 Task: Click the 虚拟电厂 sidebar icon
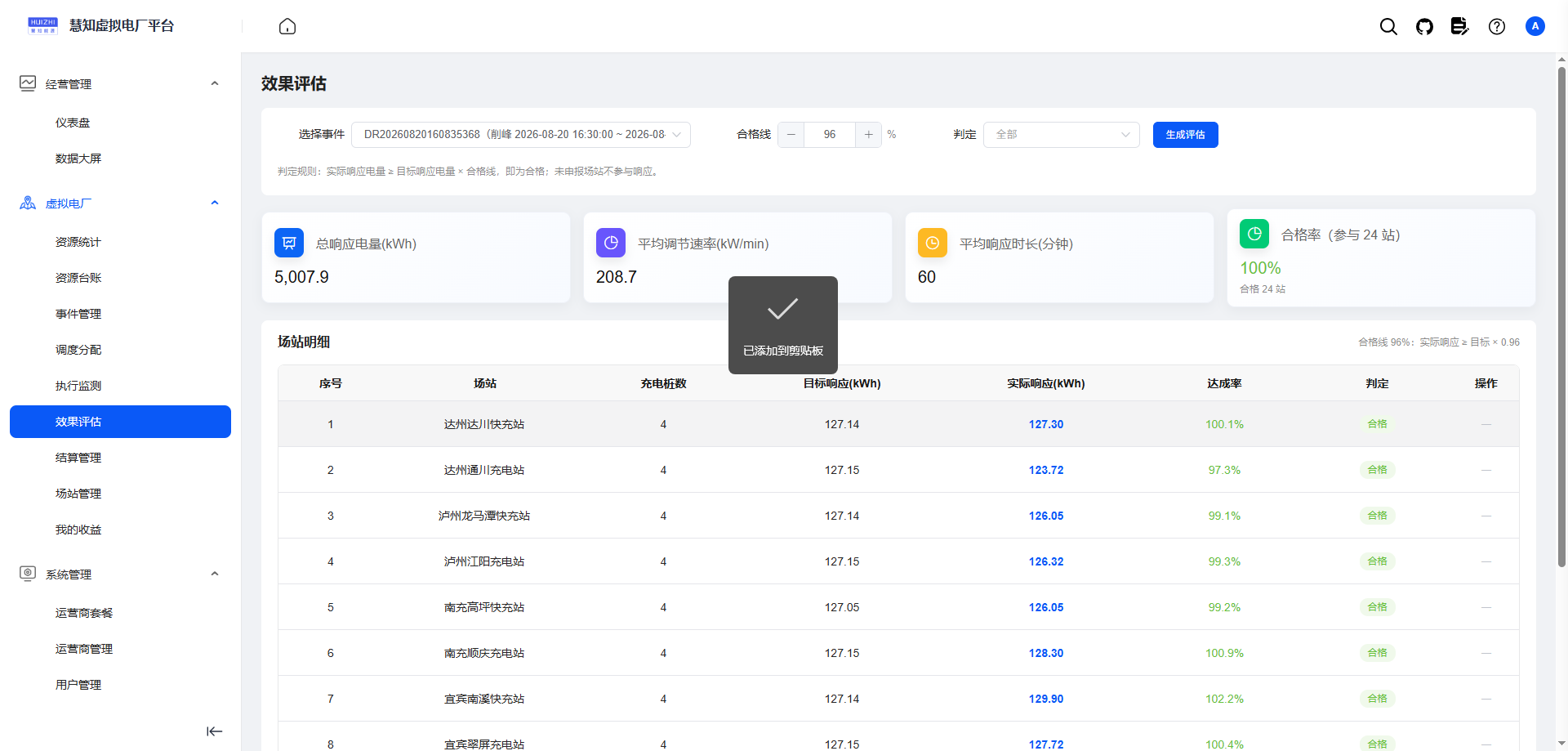pos(28,203)
